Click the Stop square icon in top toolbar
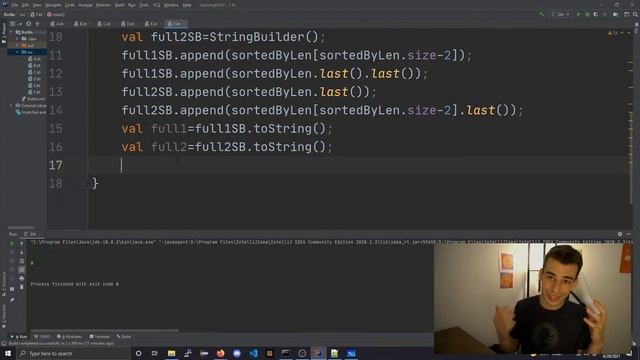Image resolution: width=640 pixels, height=360 pixels. point(605,14)
